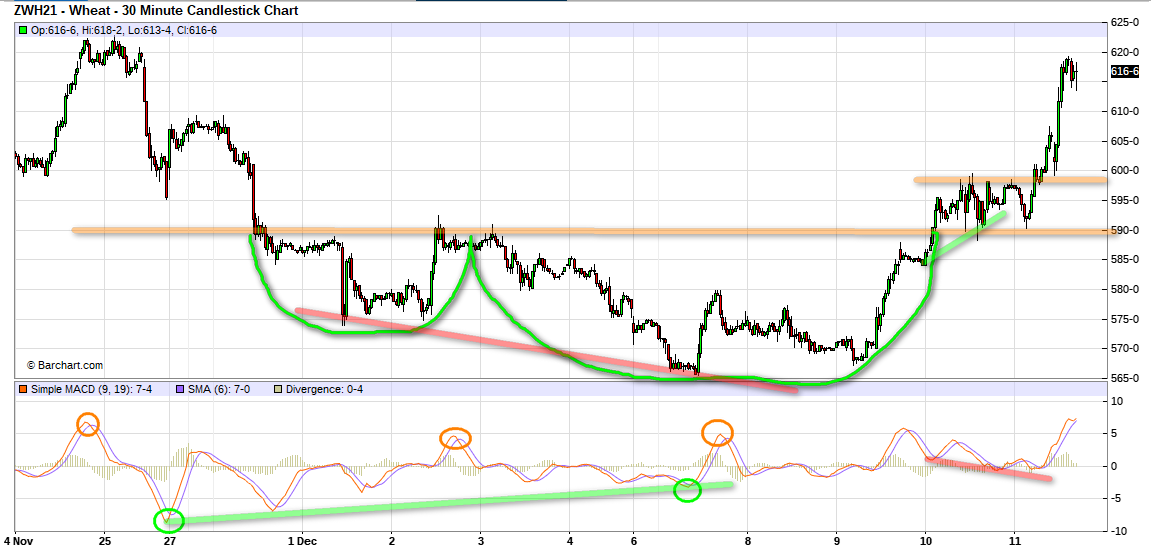This screenshot has height=549, width=1151.
Task: Click the green OHLC legend square
Action: pyautogui.click(x=22, y=30)
